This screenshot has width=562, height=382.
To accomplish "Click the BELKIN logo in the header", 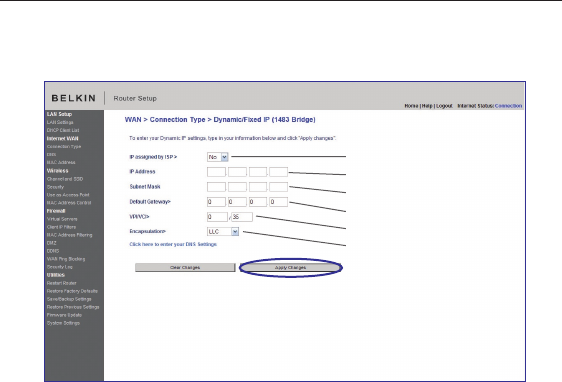I will [73, 98].
